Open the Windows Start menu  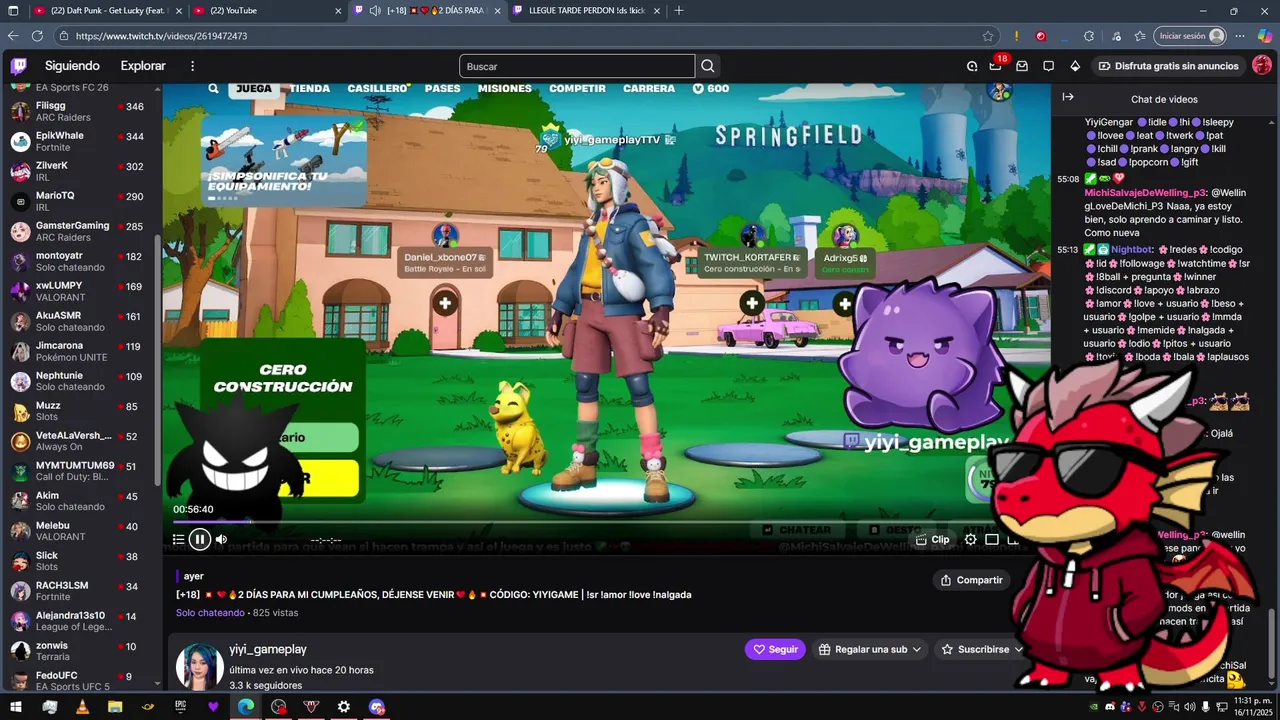[16, 707]
